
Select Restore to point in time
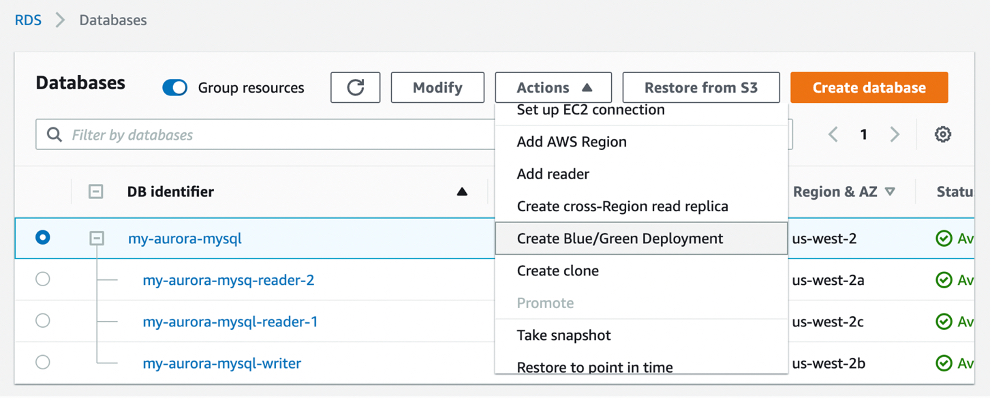pyautogui.click(x=641, y=365)
